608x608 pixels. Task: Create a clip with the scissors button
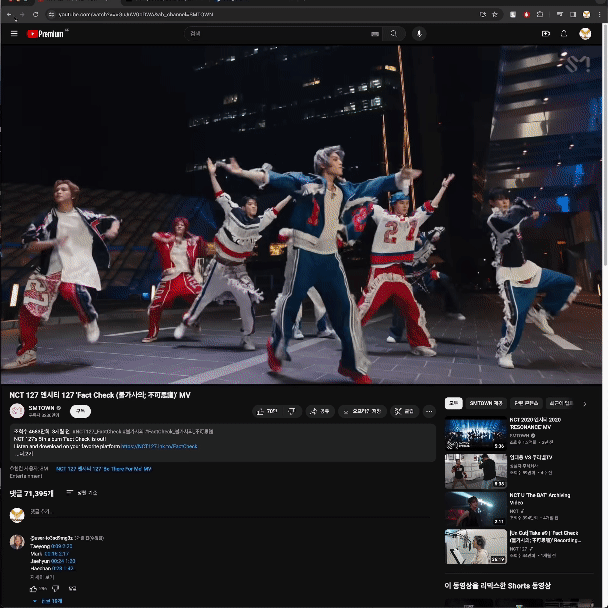[404, 411]
